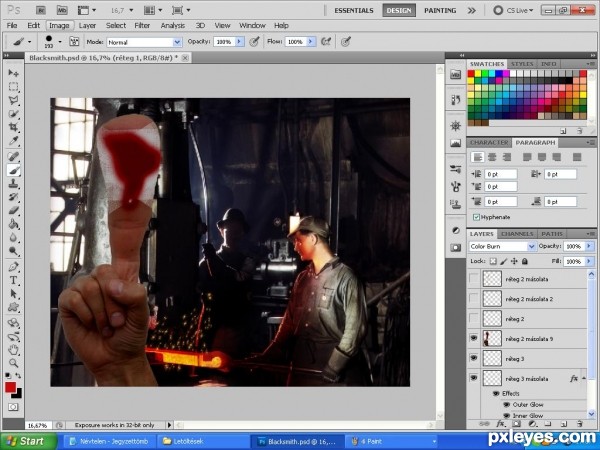Open the Brush panel toggle icon

pyautogui.click(x=74, y=41)
